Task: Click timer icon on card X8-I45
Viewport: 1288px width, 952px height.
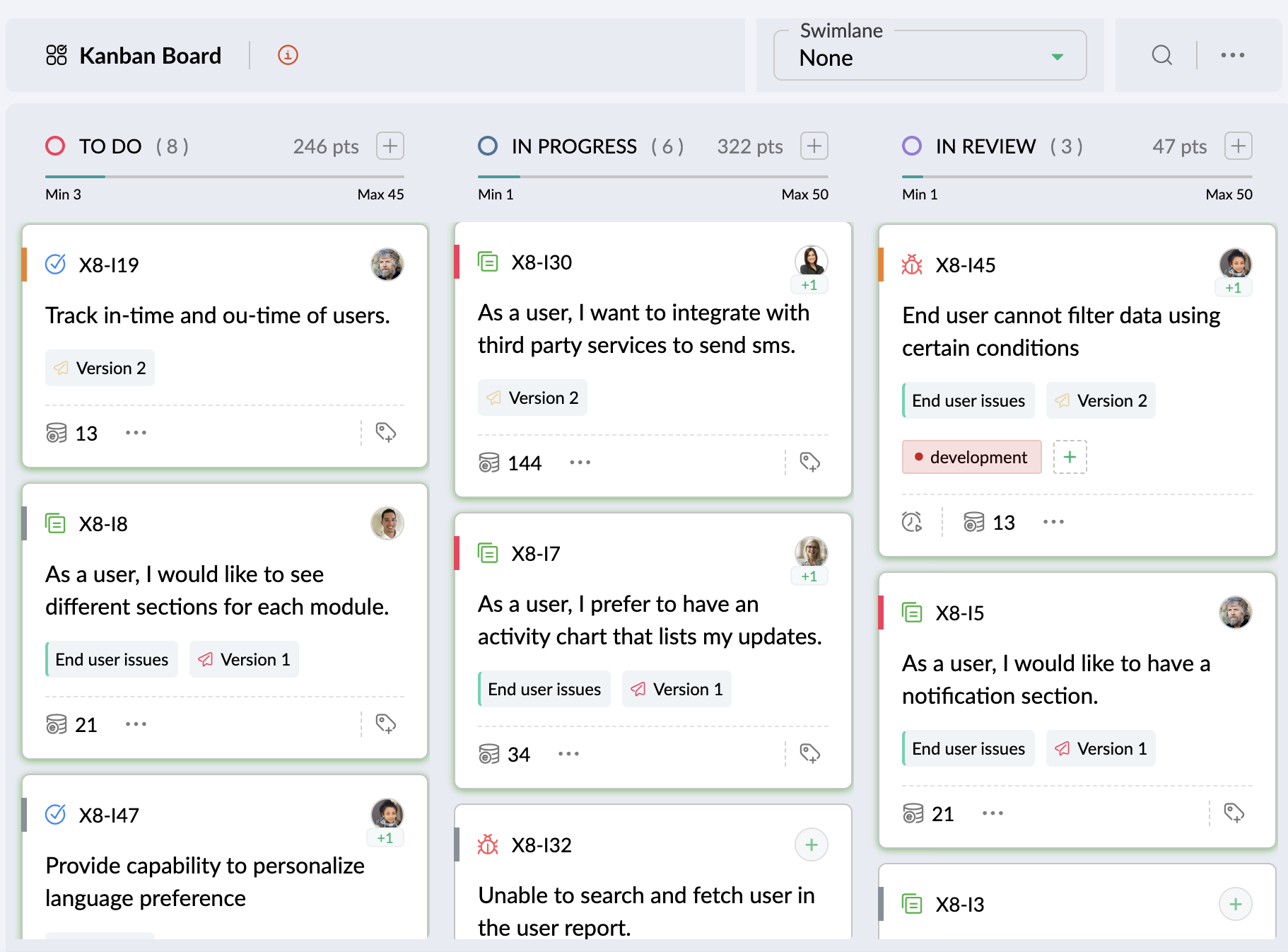Action: (912, 522)
